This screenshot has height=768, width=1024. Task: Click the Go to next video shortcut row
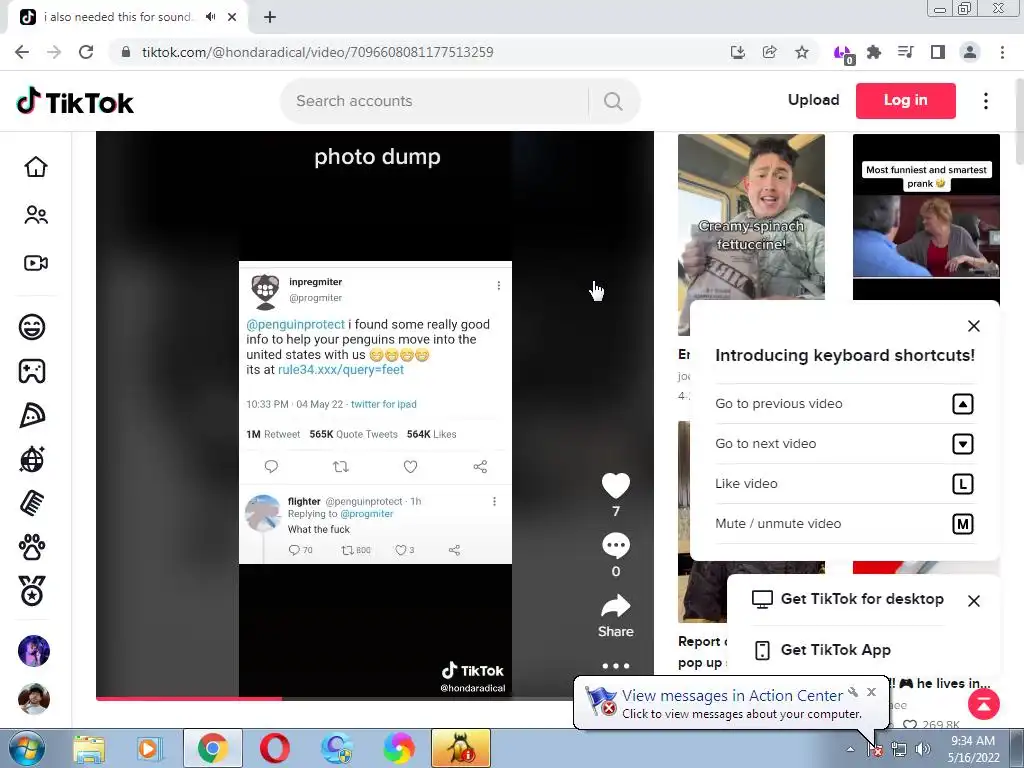pyautogui.click(x=845, y=443)
